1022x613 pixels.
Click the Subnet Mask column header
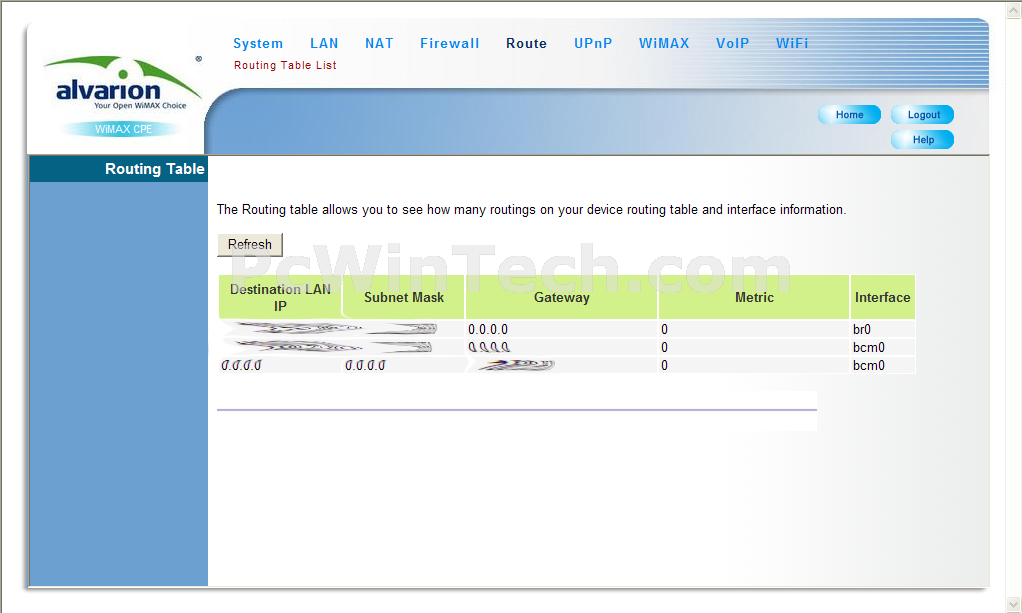tap(403, 297)
